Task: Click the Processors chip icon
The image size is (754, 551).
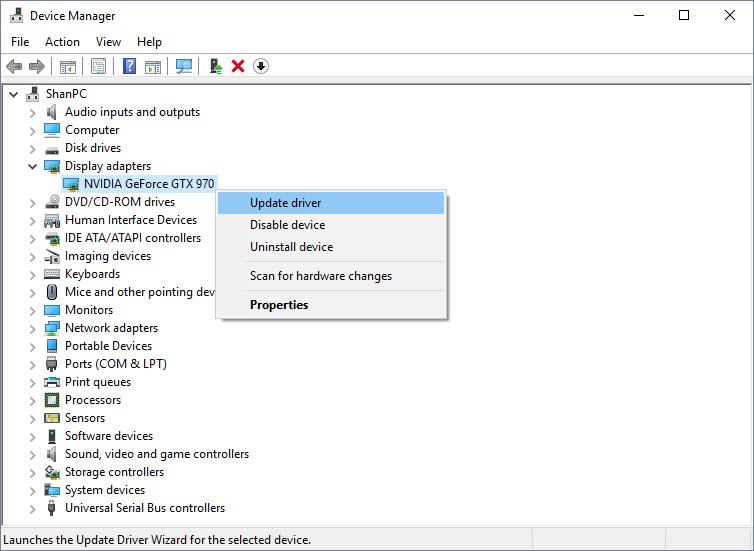Action: 52,400
